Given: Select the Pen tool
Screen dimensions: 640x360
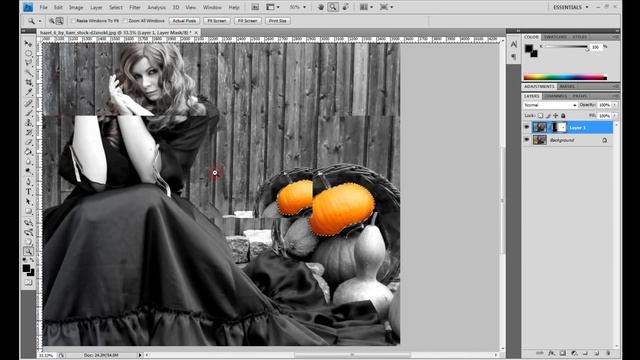Looking at the screenshot, I should pos(28,182).
